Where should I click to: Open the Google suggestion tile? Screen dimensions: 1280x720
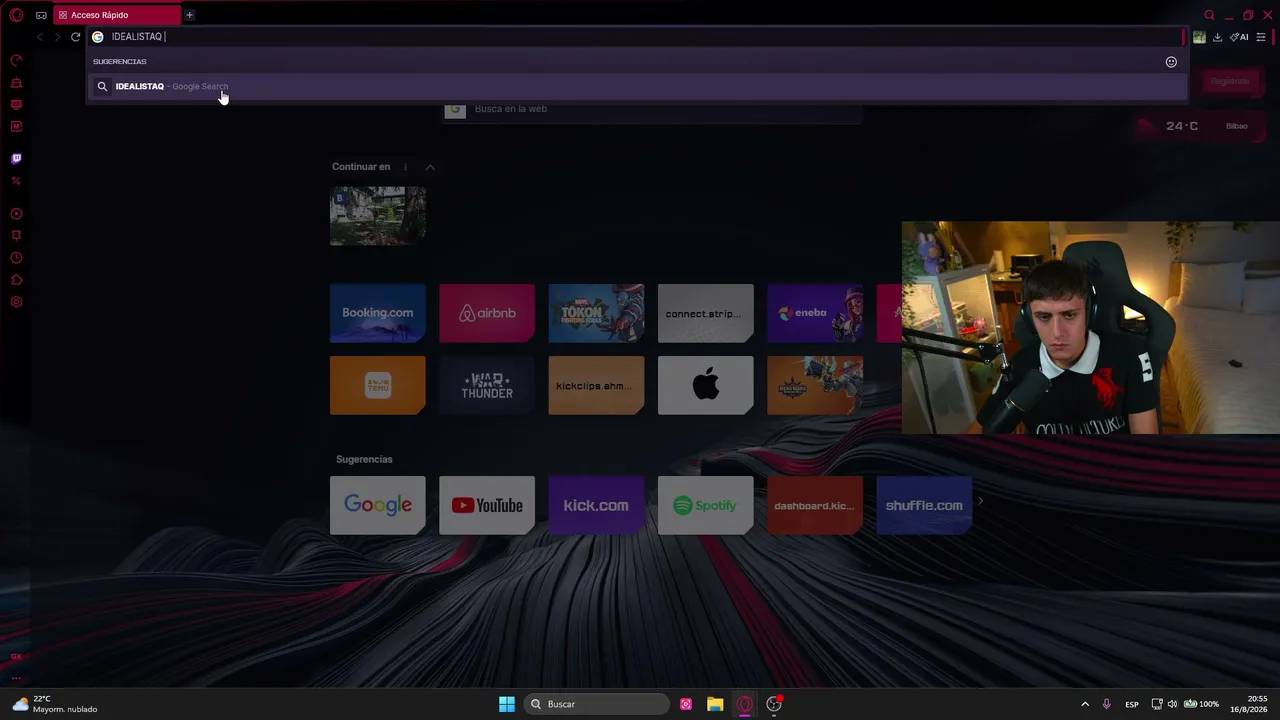(x=378, y=505)
